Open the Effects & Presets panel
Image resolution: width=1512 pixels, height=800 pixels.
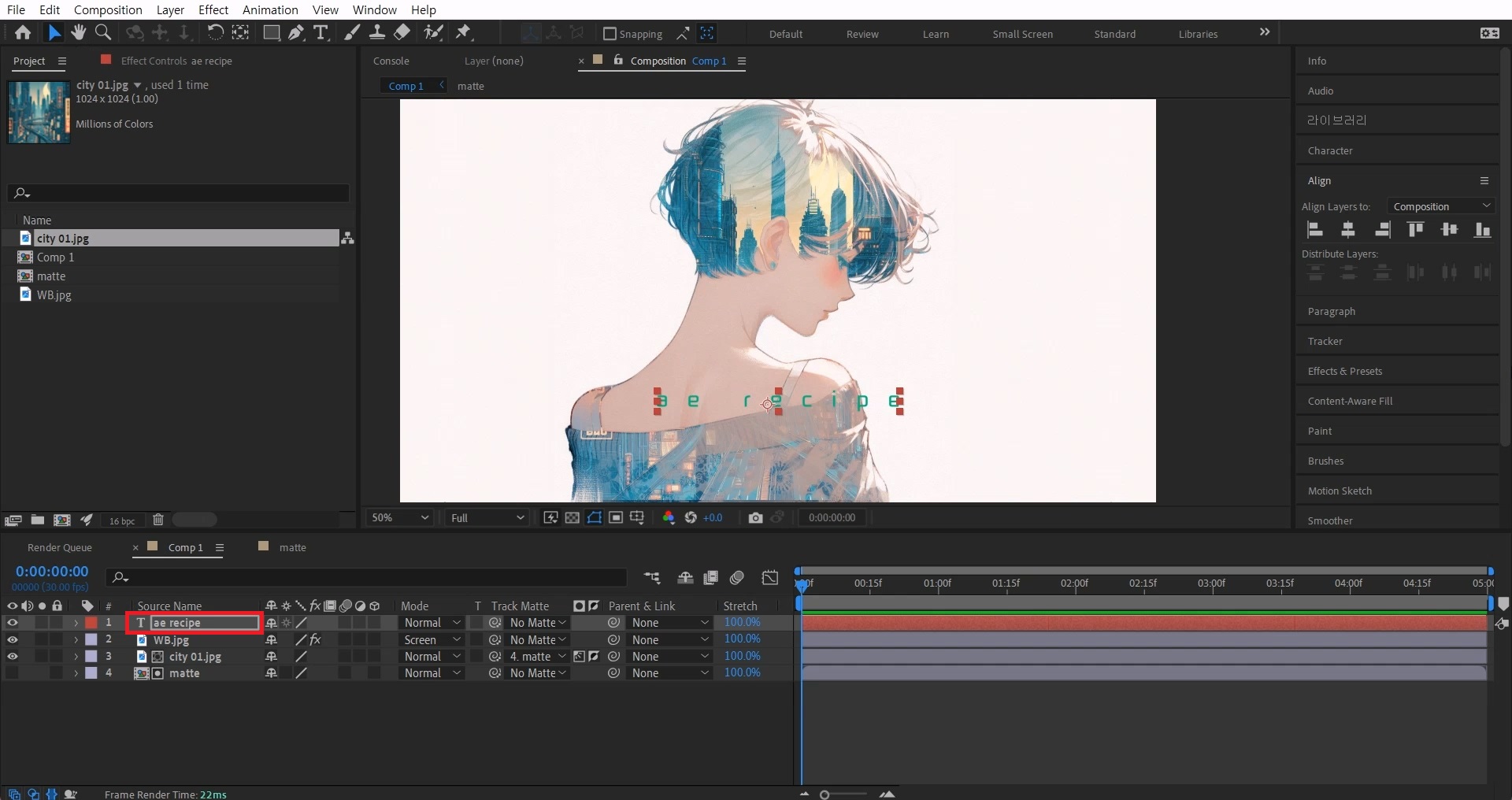pyautogui.click(x=1345, y=371)
